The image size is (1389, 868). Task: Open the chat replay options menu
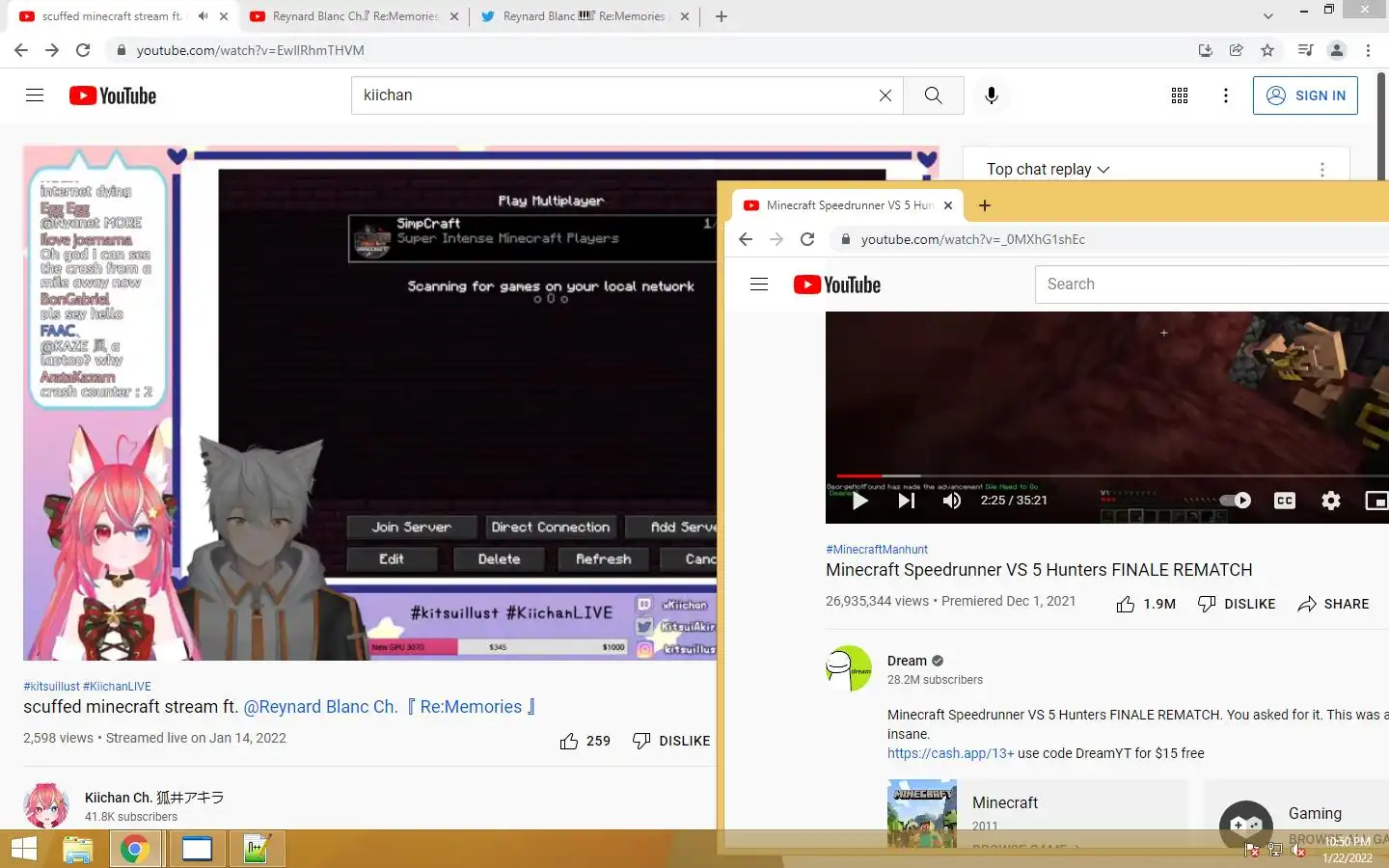pyautogui.click(x=1322, y=170)
